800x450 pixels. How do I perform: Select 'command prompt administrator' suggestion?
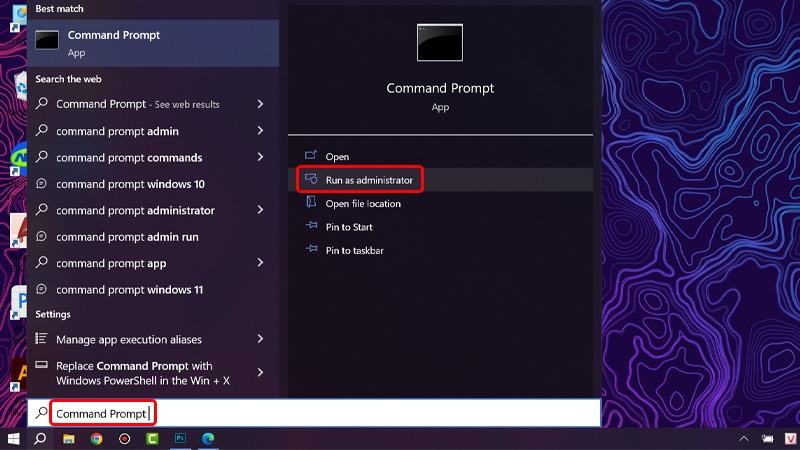coord(153,210)
